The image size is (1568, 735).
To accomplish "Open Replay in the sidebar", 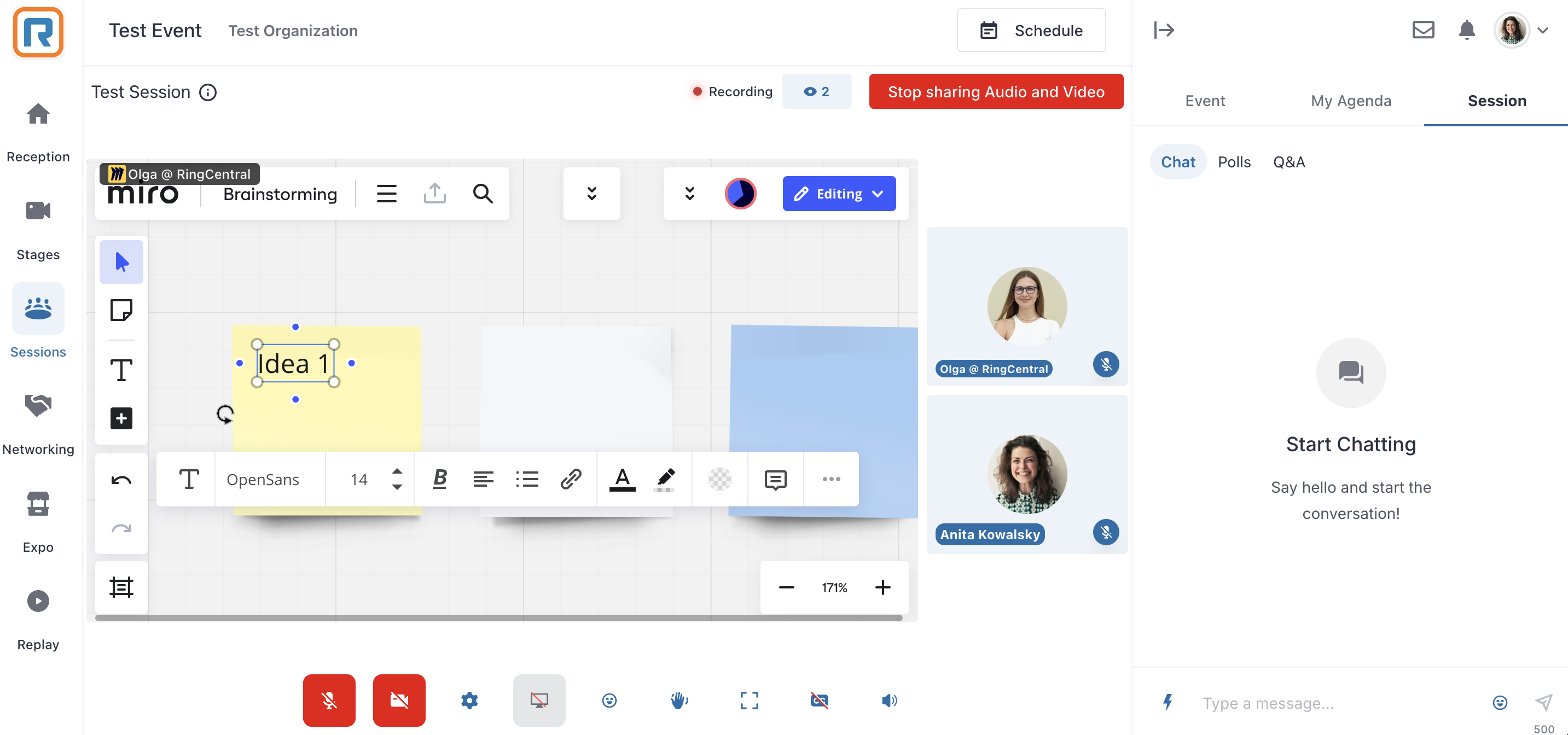I will point(38,620).
